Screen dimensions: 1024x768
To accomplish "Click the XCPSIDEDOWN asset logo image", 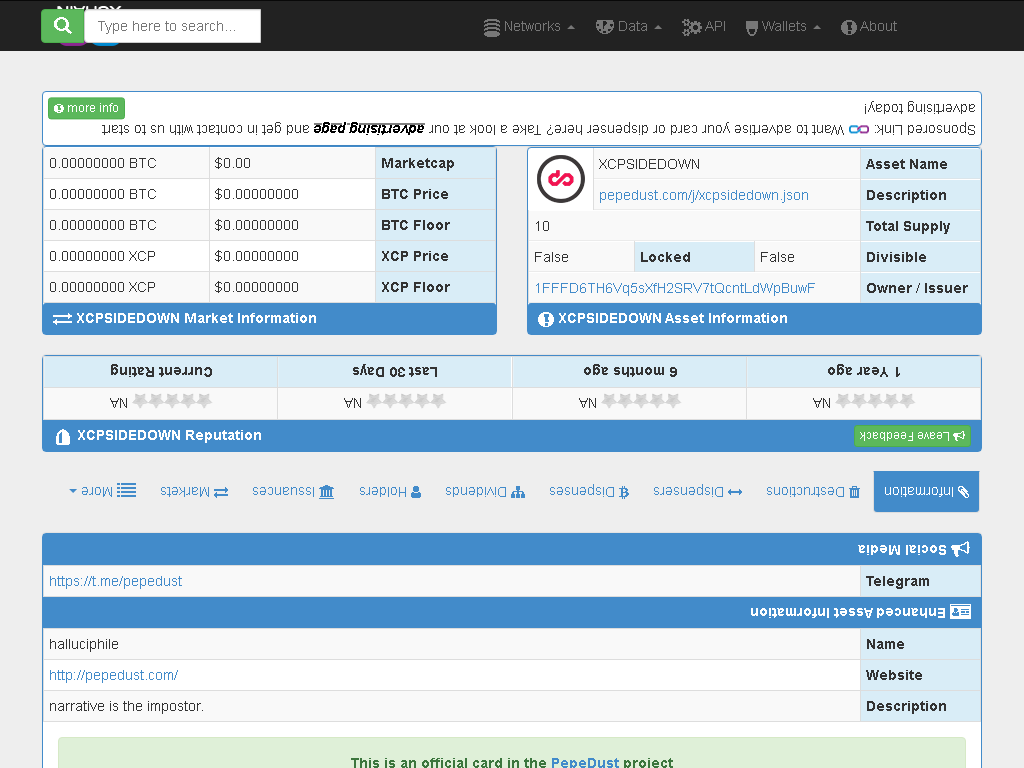I will 560,179.
